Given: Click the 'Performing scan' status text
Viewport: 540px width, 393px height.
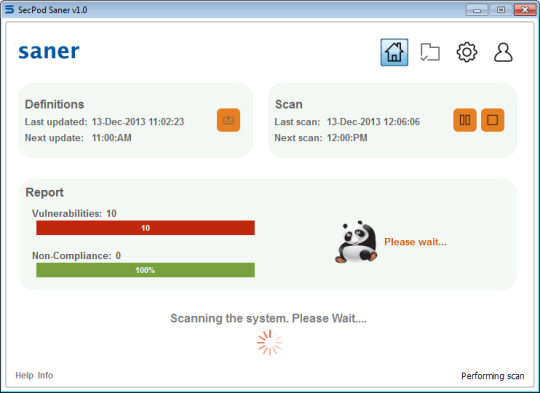Looking at the screenshot, I should (x=492, y=376).
